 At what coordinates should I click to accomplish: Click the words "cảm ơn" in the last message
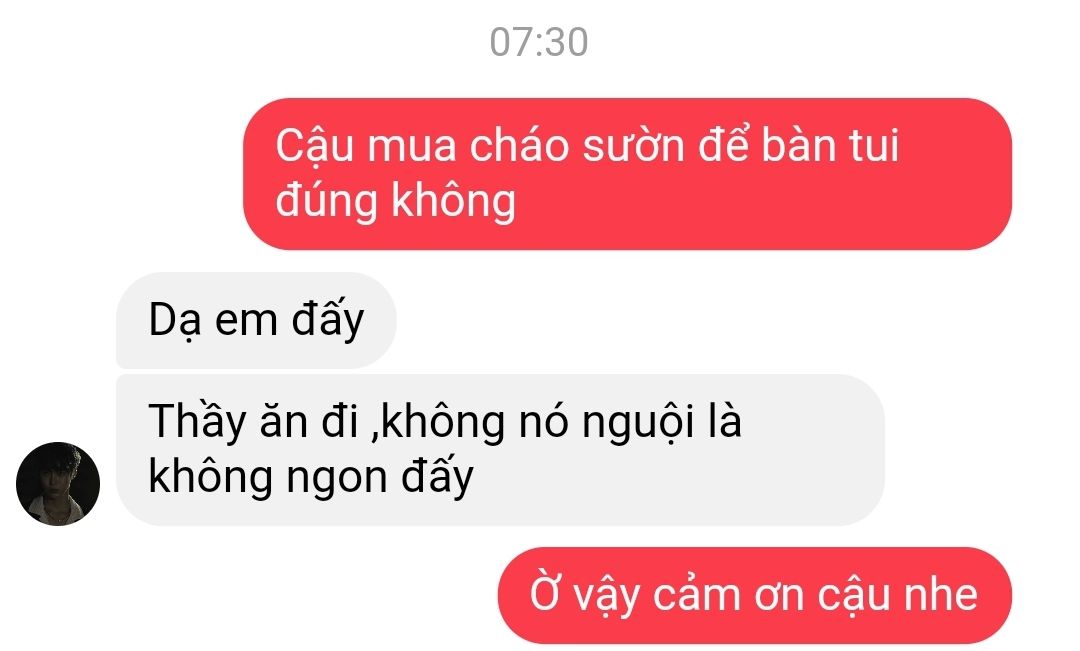click(728, 597)
